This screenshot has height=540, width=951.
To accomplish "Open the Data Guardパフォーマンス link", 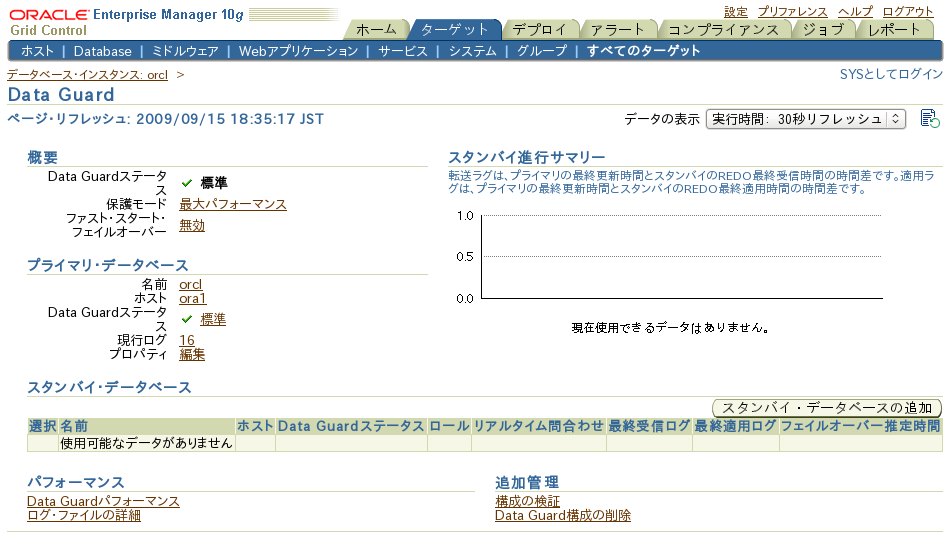I will 103,501.
